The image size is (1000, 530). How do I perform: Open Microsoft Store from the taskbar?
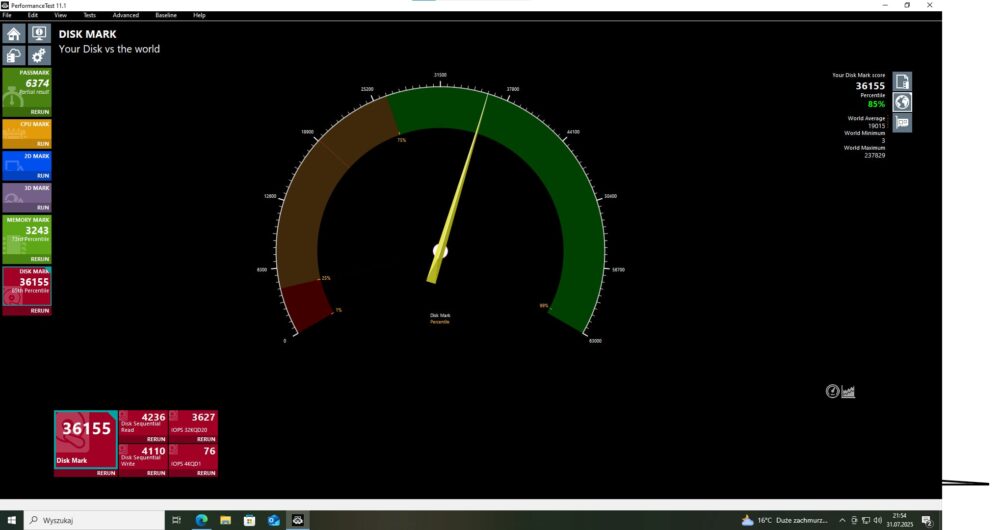pos(249,520)
